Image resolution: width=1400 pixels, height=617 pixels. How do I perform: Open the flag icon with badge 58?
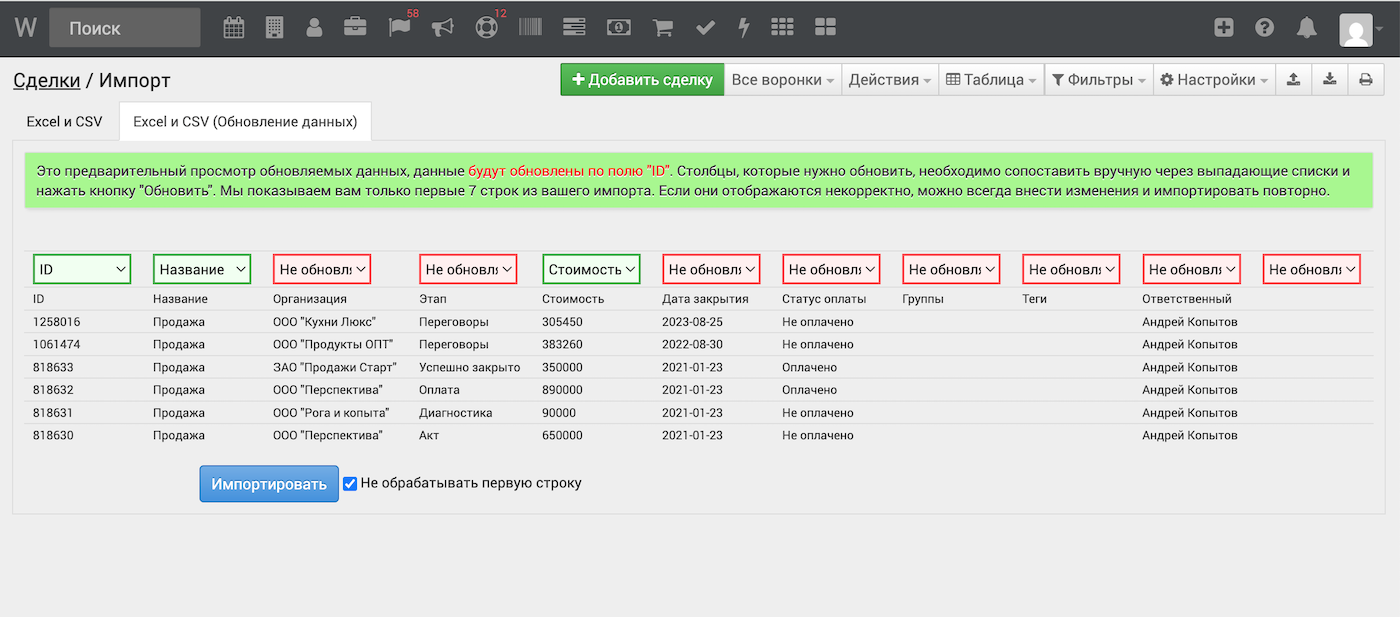(399, 28)
